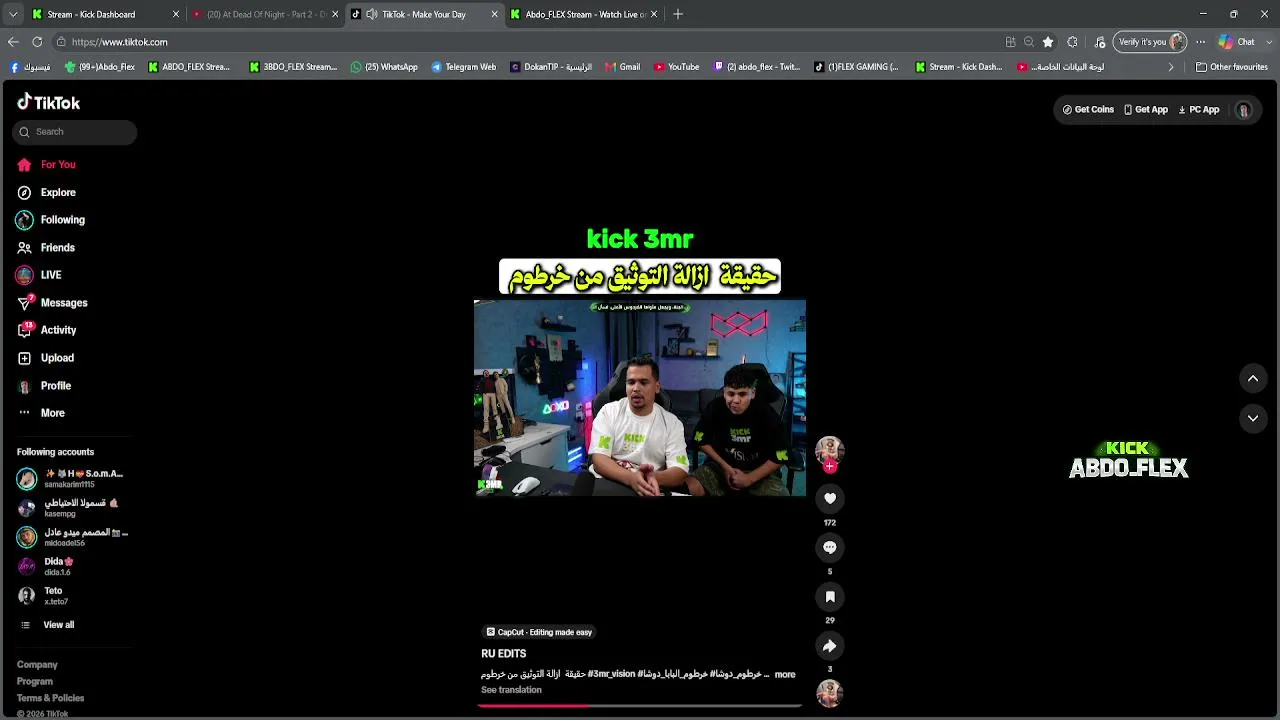
Task: Open browser extensions menu
Action: coord(1073,42)
